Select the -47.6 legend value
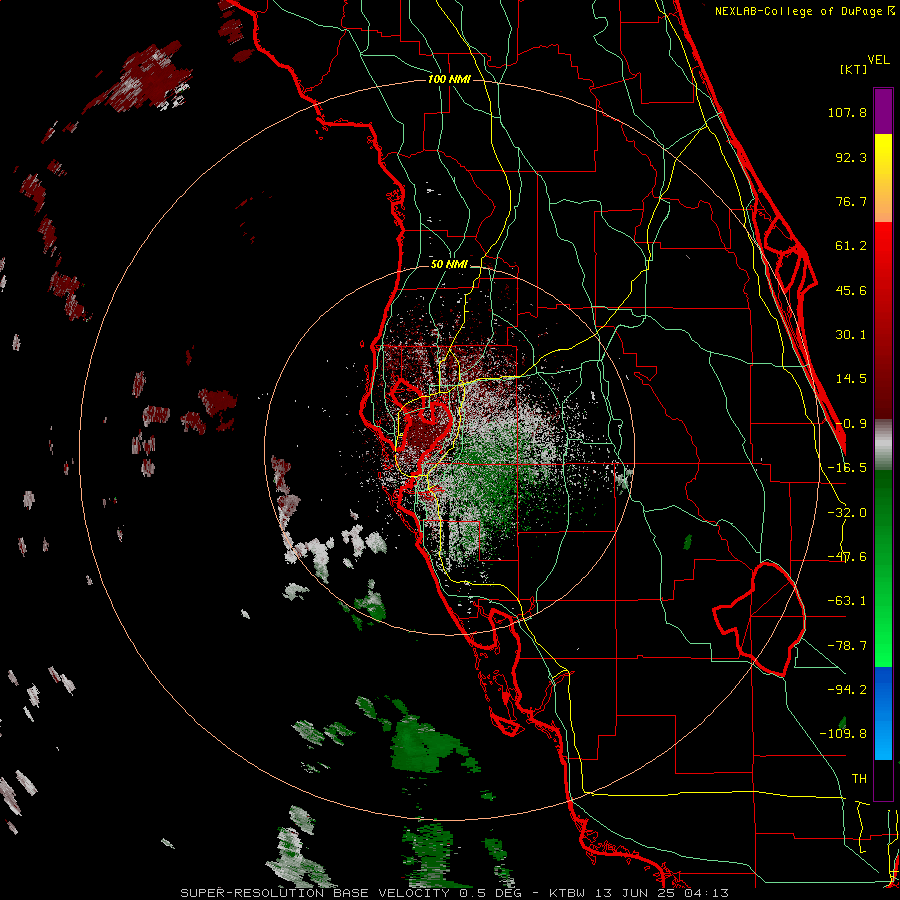900x900 pixels. click(x=847, y=557)
